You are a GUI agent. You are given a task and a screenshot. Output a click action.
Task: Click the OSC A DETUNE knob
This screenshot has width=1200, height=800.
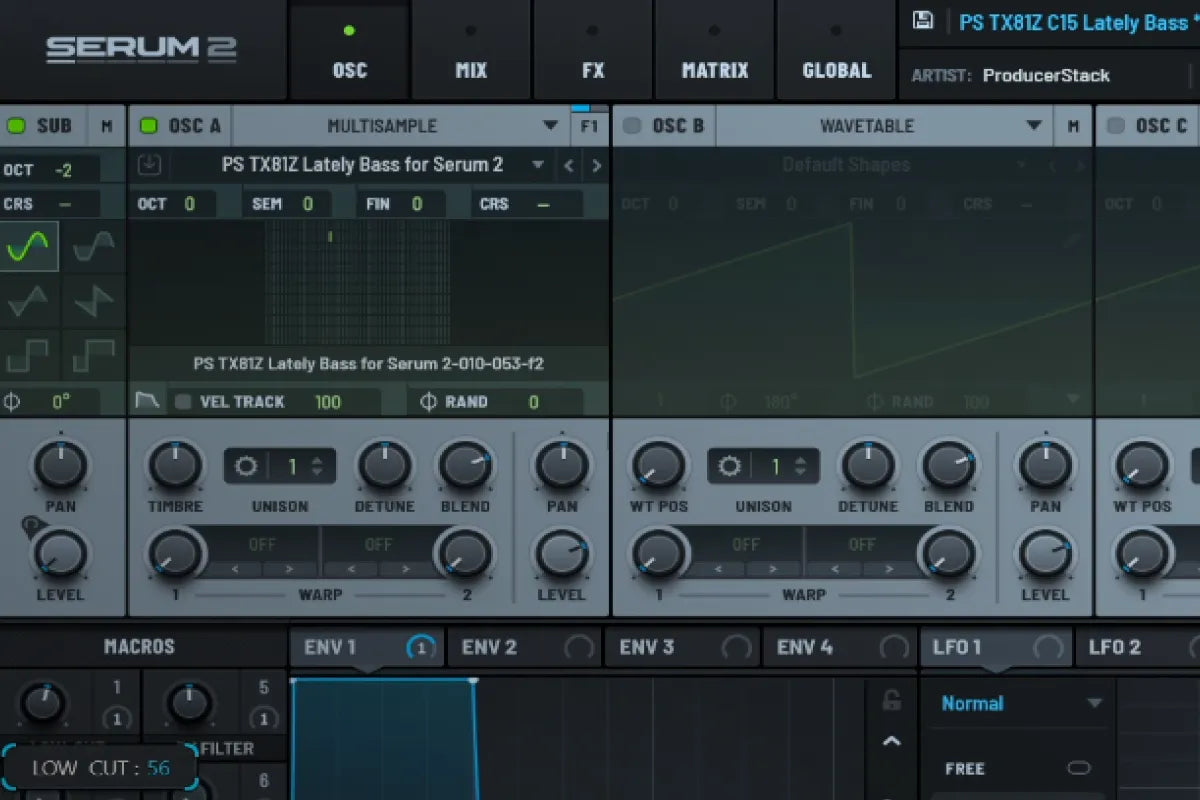(x=384, y=466)
